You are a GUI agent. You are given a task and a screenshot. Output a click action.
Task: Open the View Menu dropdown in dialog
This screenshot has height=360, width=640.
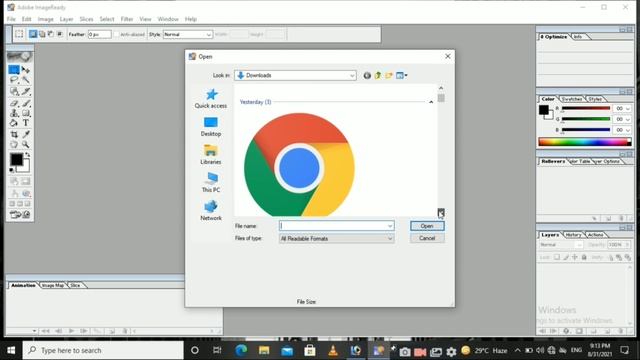pos(402,76)
